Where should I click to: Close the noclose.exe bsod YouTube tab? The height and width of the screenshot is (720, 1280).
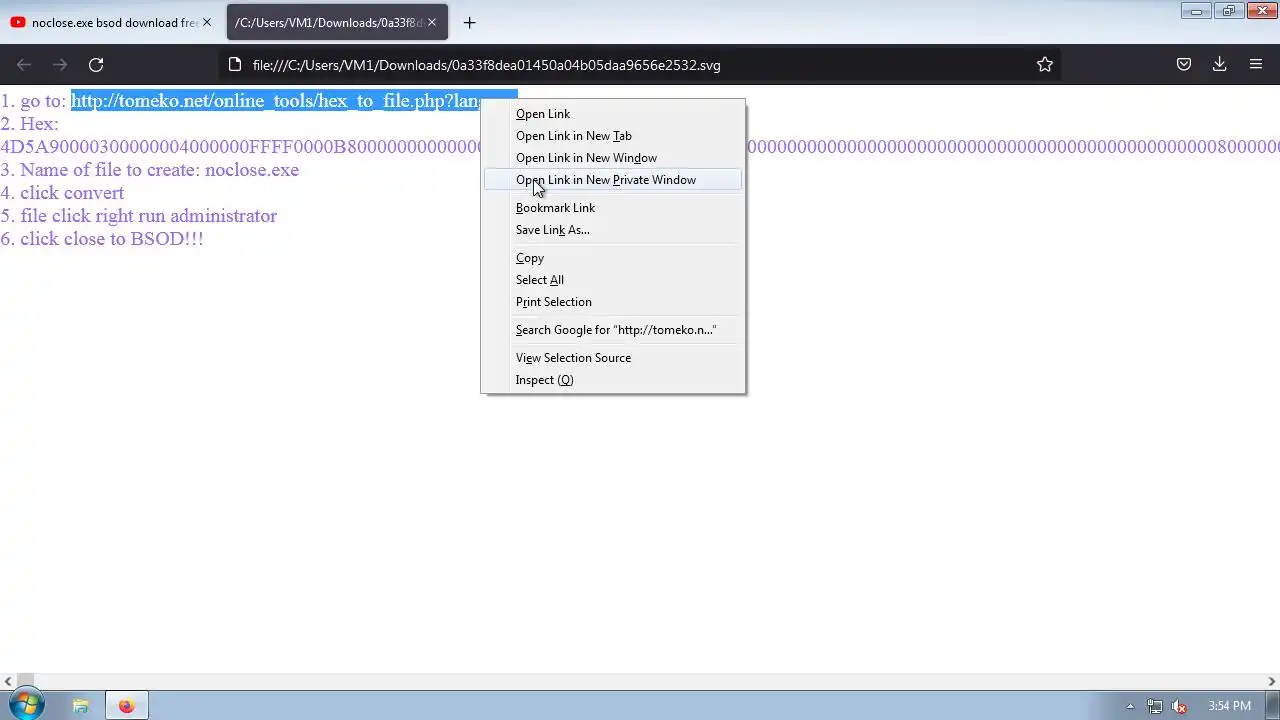pyautogui.click(x=207, y=22)
